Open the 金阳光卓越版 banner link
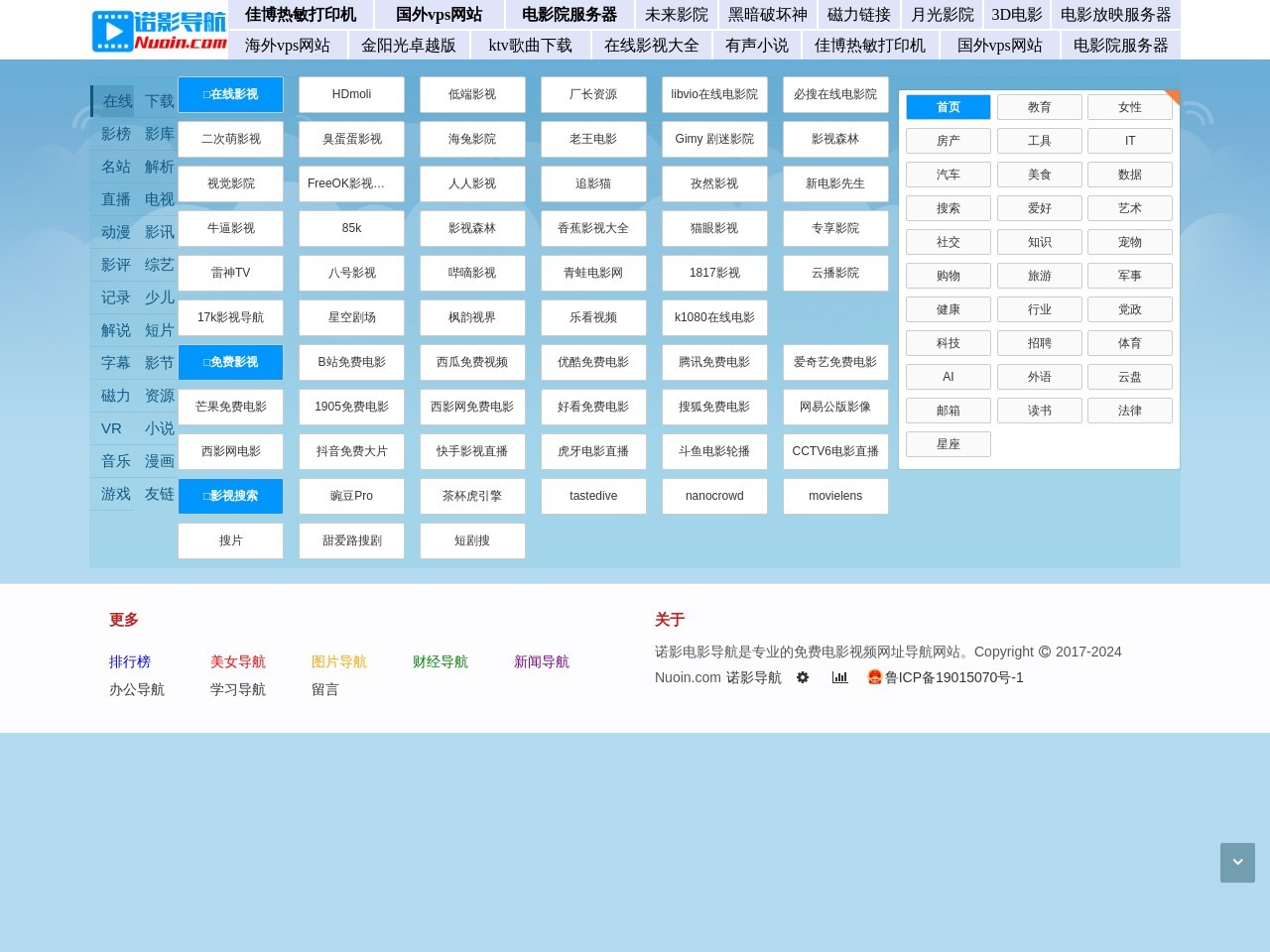1270x952 pixels. click(x=409, y=46)
